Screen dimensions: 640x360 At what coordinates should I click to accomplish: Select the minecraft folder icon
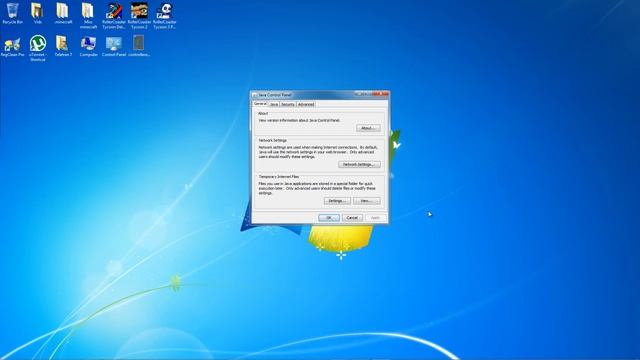[x=63, y=13]
